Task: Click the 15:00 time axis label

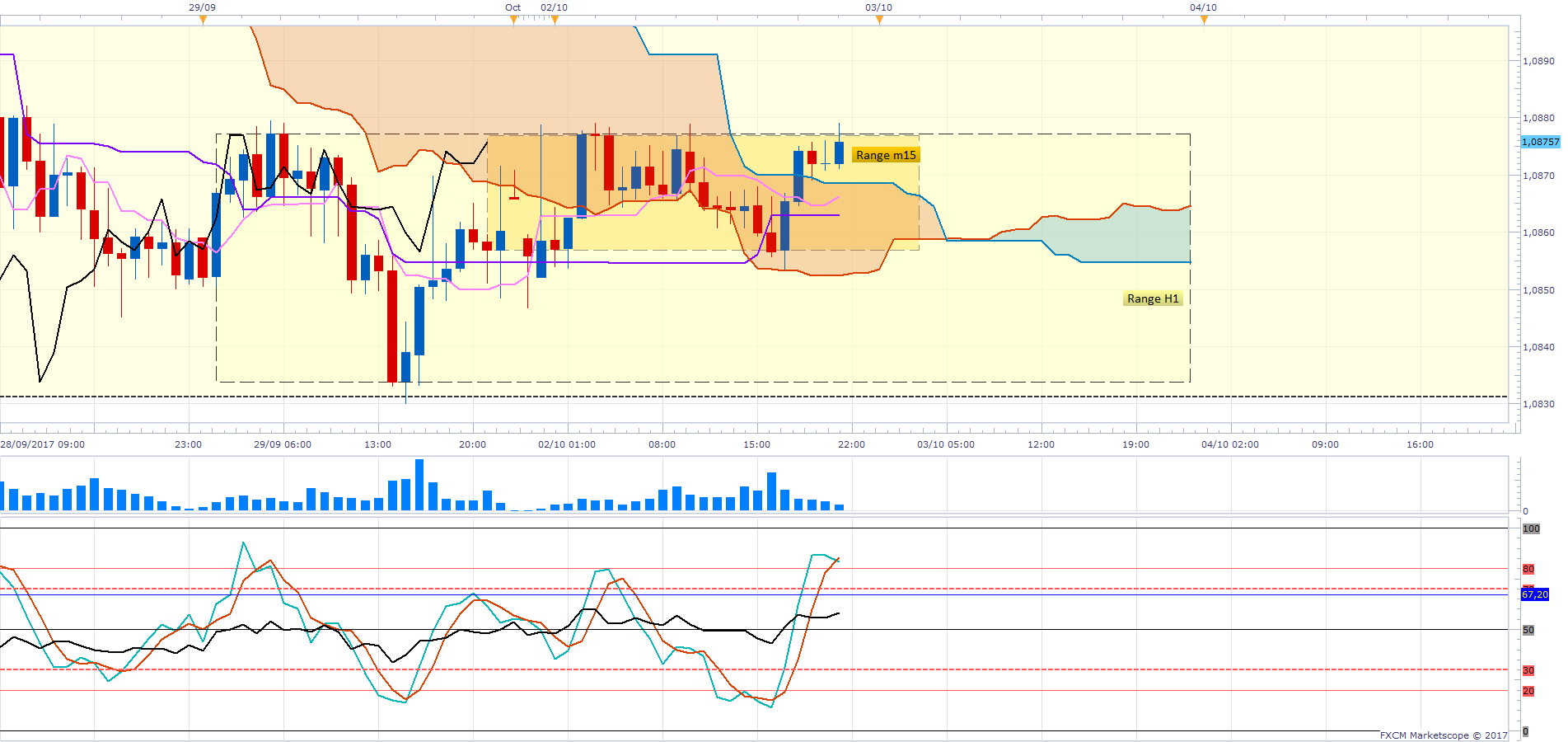Action: (757, 444)
